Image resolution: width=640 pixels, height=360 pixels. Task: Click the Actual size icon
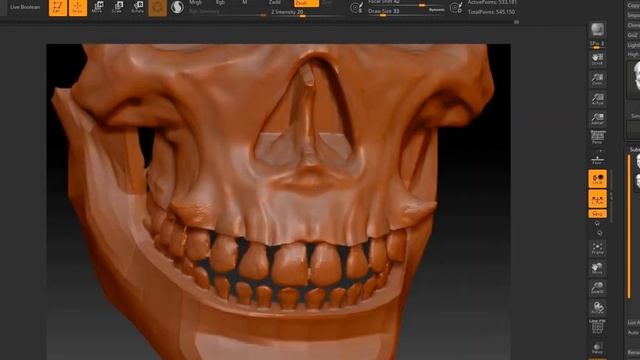point(597,98)
